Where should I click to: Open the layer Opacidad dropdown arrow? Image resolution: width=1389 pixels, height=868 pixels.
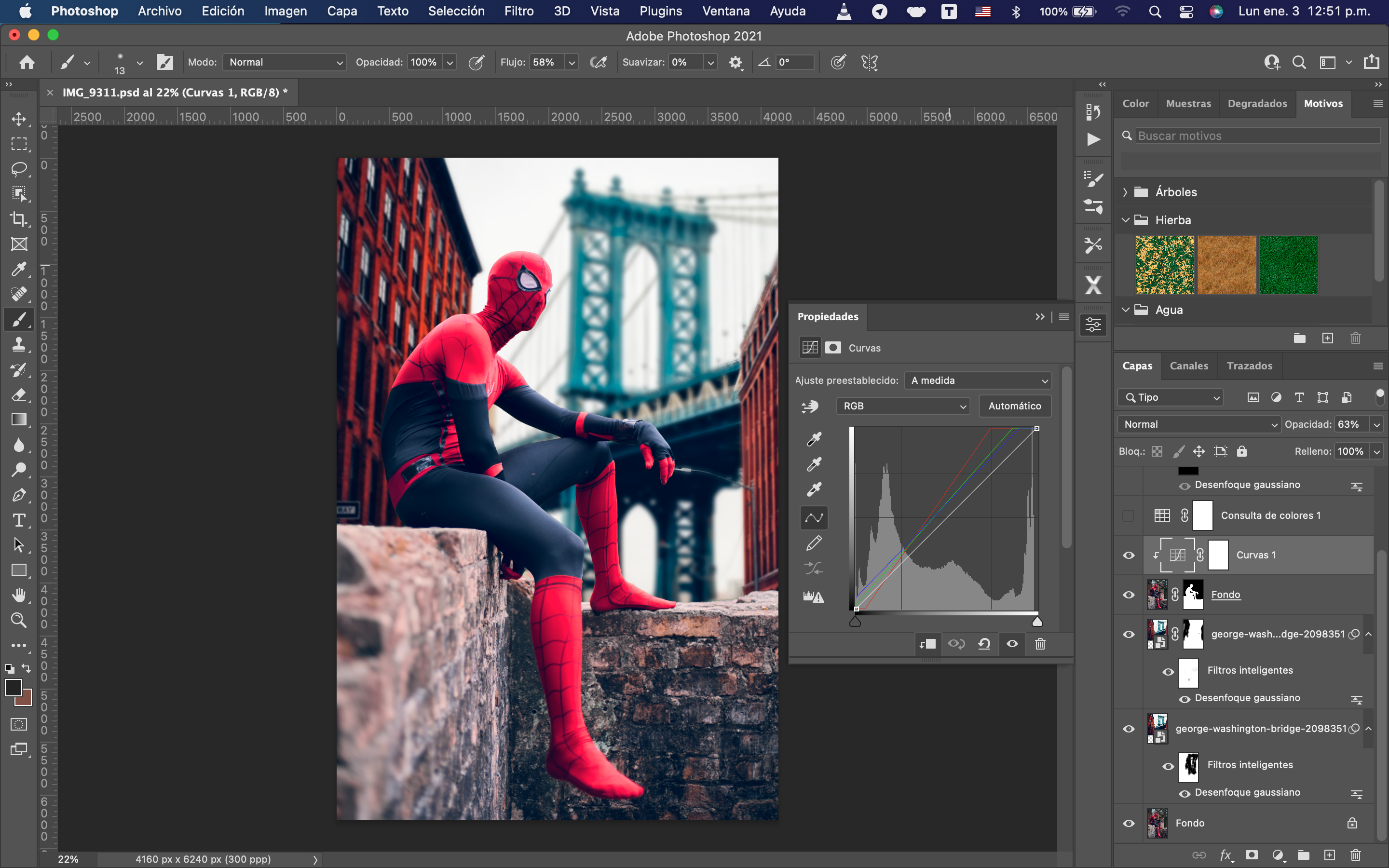[x=1377, y=424]
